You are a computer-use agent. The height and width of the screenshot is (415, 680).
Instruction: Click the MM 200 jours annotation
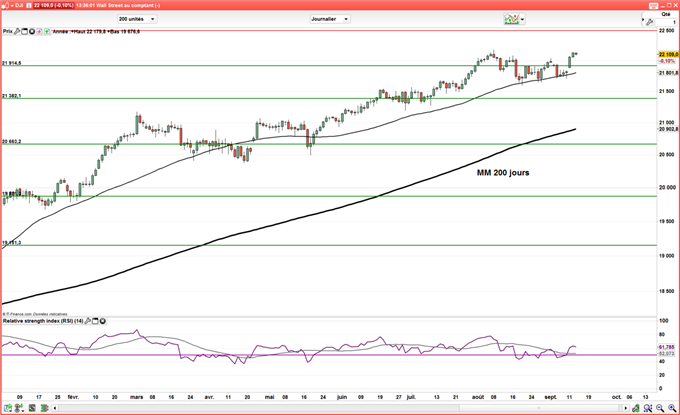(x=503, y=173)
